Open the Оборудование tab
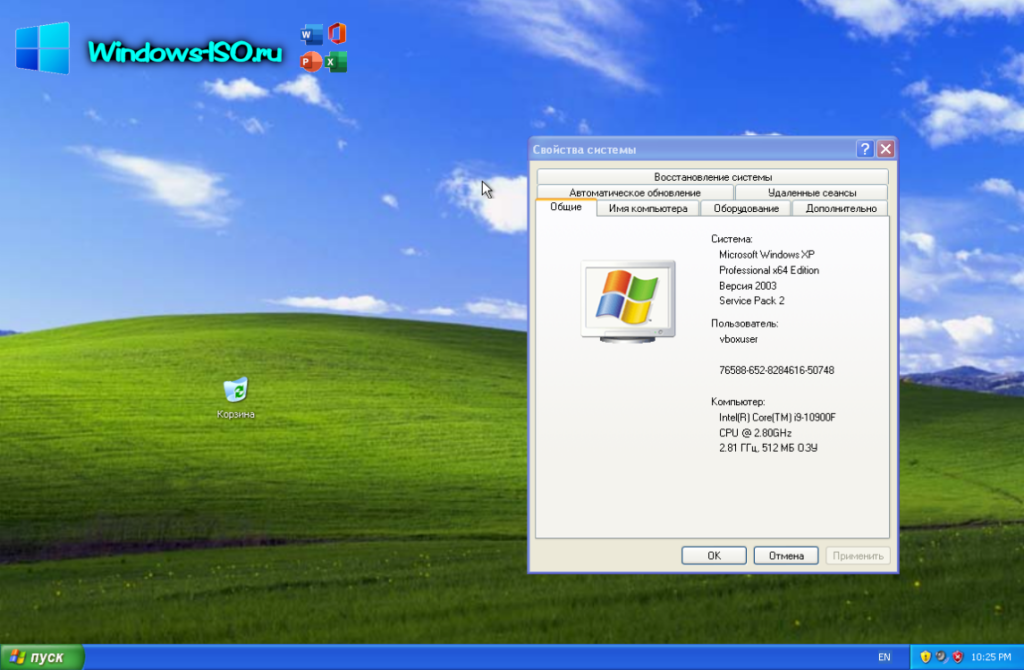 (746, 208)
